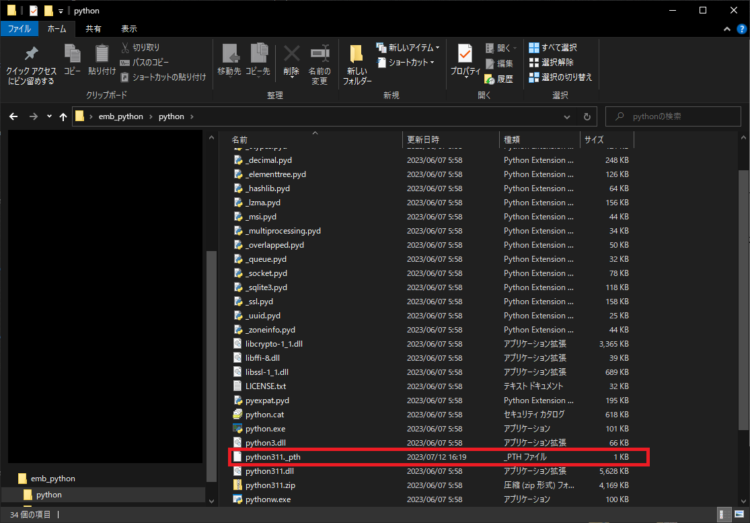Click the Select all icon
The height and width of the screenshot is (523, 750).
click(534, 47)
